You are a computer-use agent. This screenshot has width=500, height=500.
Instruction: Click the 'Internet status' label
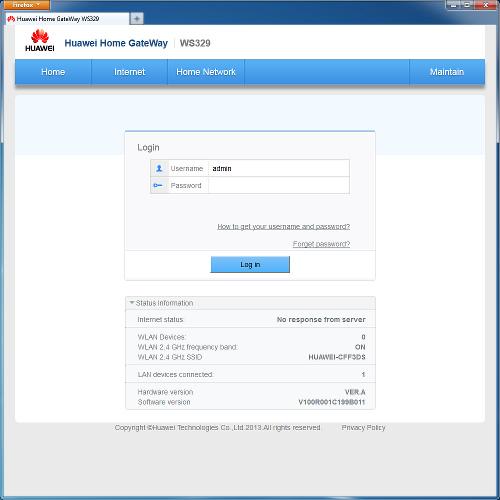pyautogui.click(x=161, y=320)
